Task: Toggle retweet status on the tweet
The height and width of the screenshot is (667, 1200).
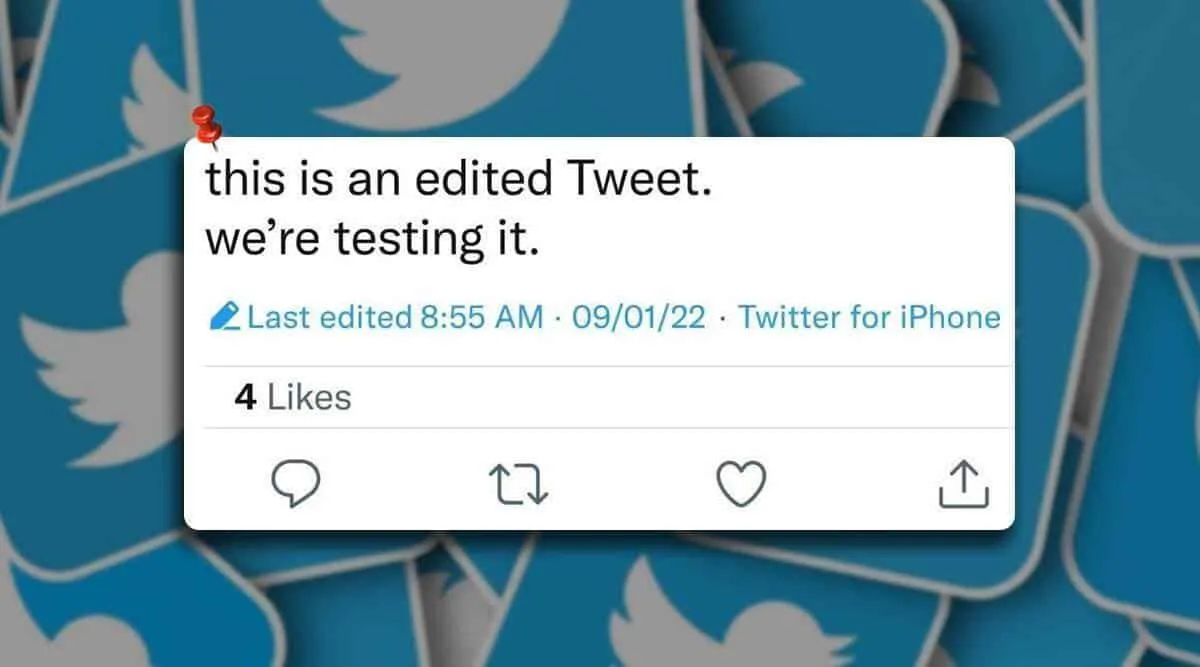Action: click(x=518, y=484)
